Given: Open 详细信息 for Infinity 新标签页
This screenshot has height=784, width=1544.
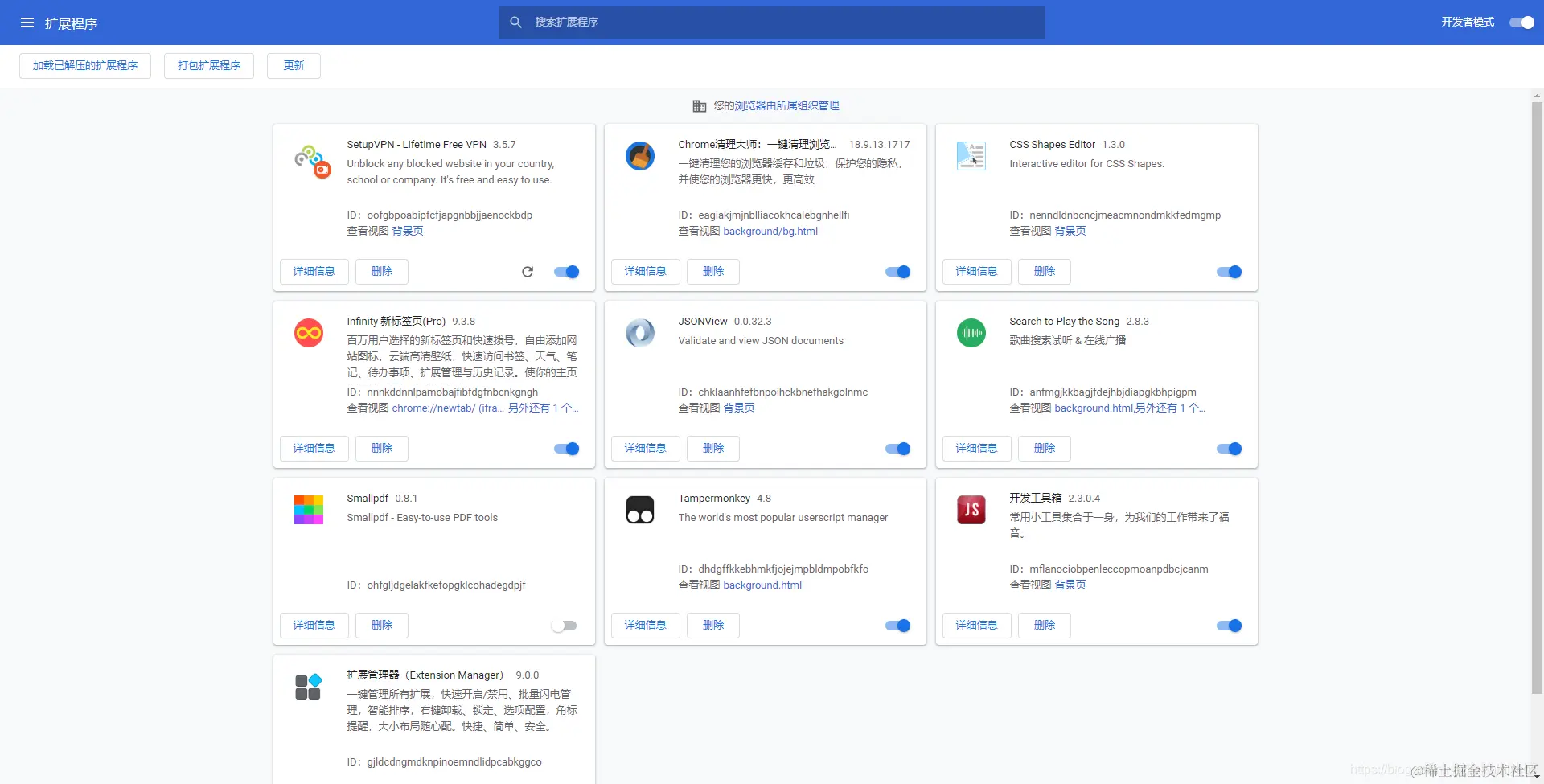Looking at the screenshot, I should (314, 449).
